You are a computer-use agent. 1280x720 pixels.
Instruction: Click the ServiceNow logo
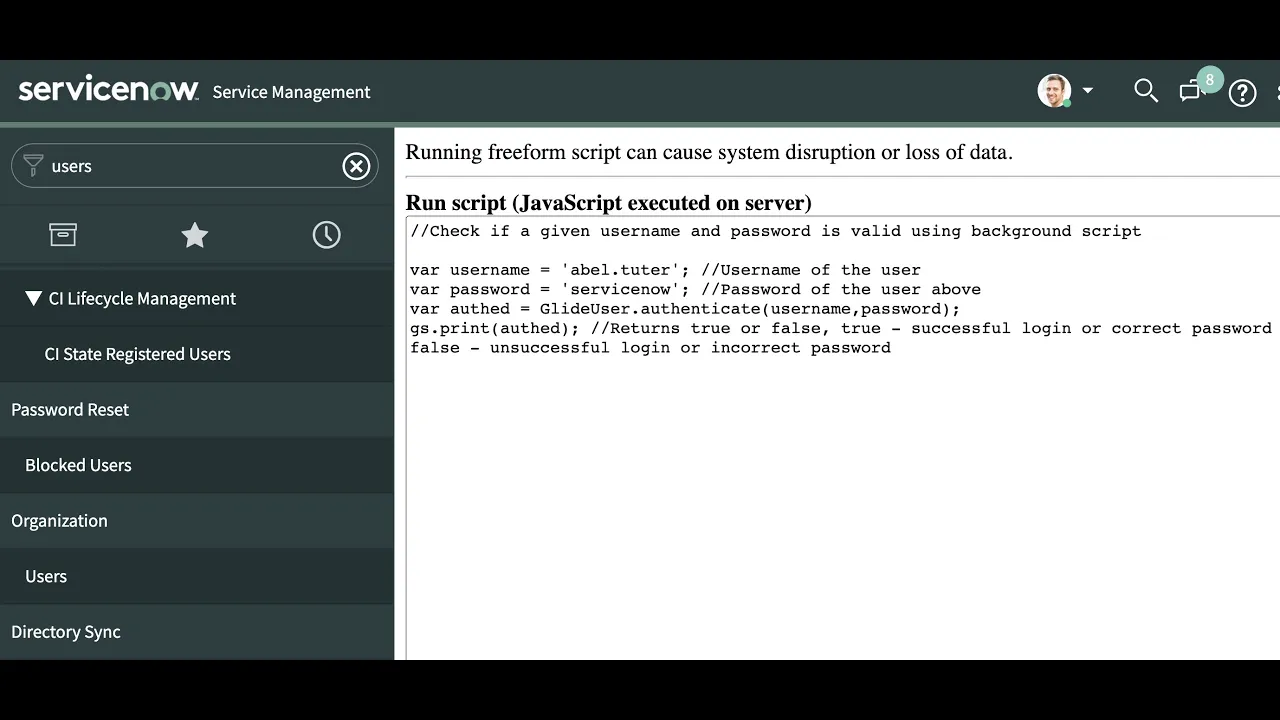108,90
